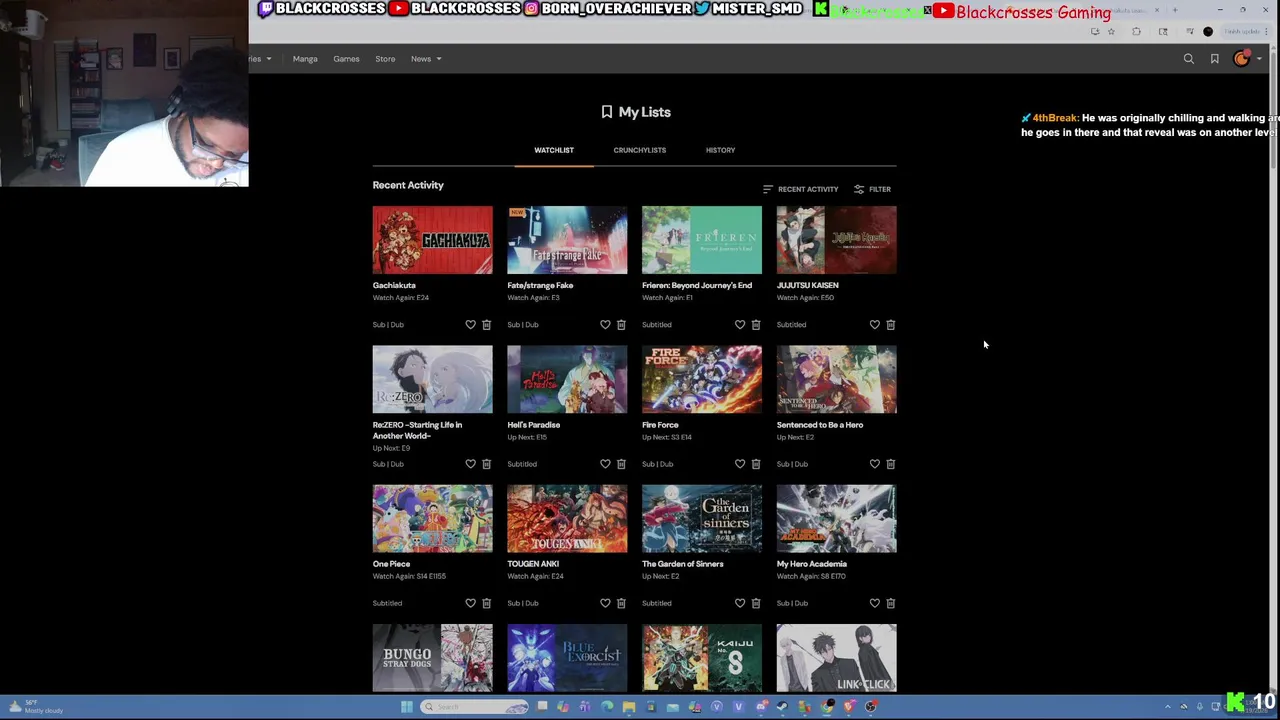This screenshot has width=1280, height=720.
Task: Open the Filter options
Action: pyautogui.click(x=873, y=189)
